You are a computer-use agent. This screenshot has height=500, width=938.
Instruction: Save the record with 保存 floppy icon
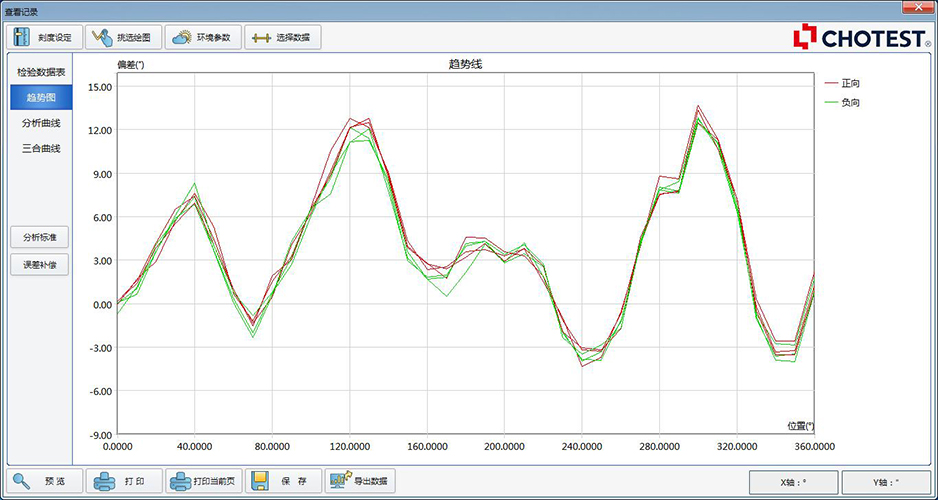[x=283, y=481]
